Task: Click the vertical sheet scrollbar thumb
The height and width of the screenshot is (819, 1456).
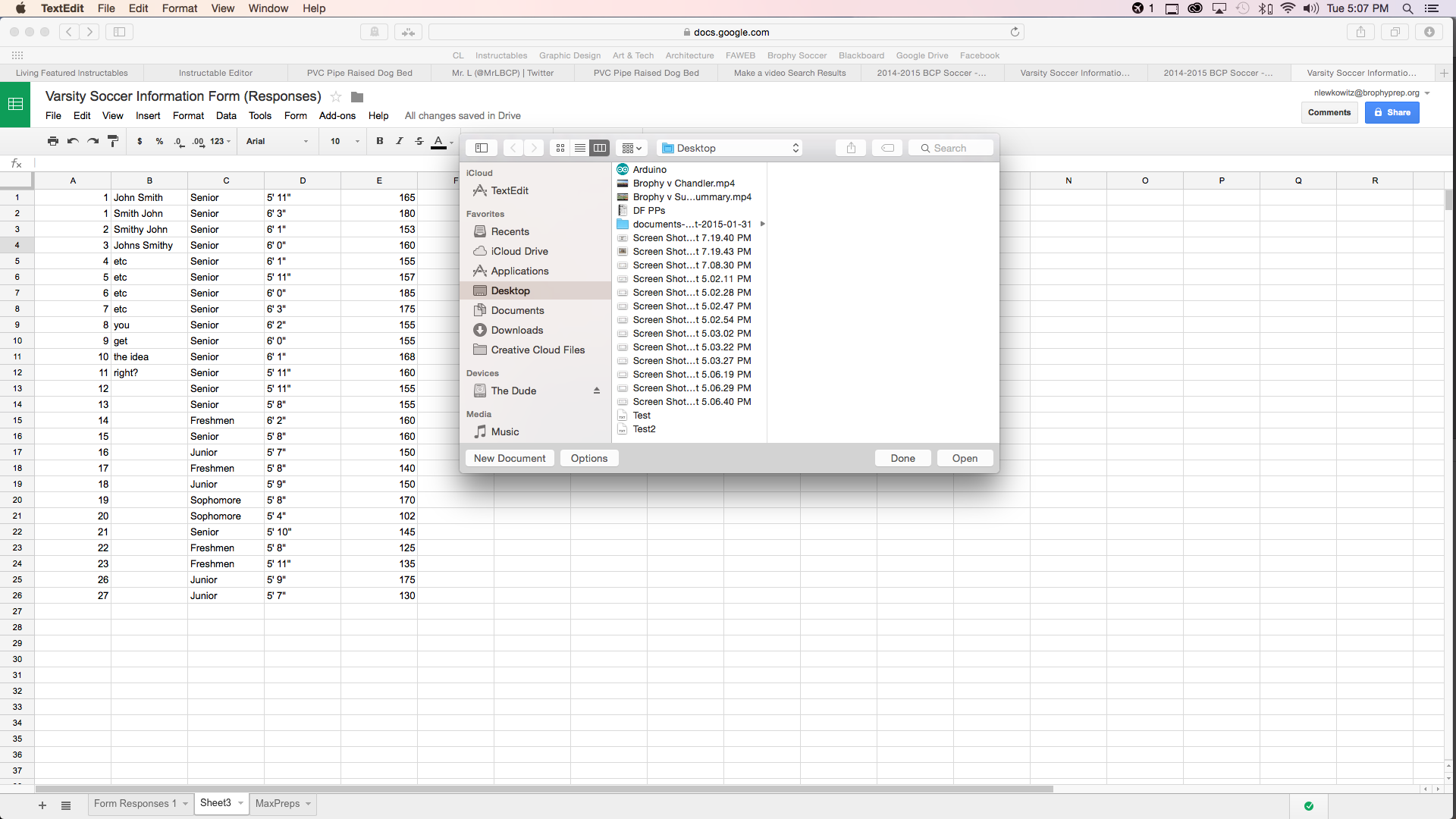Action: coord(1448,200)
